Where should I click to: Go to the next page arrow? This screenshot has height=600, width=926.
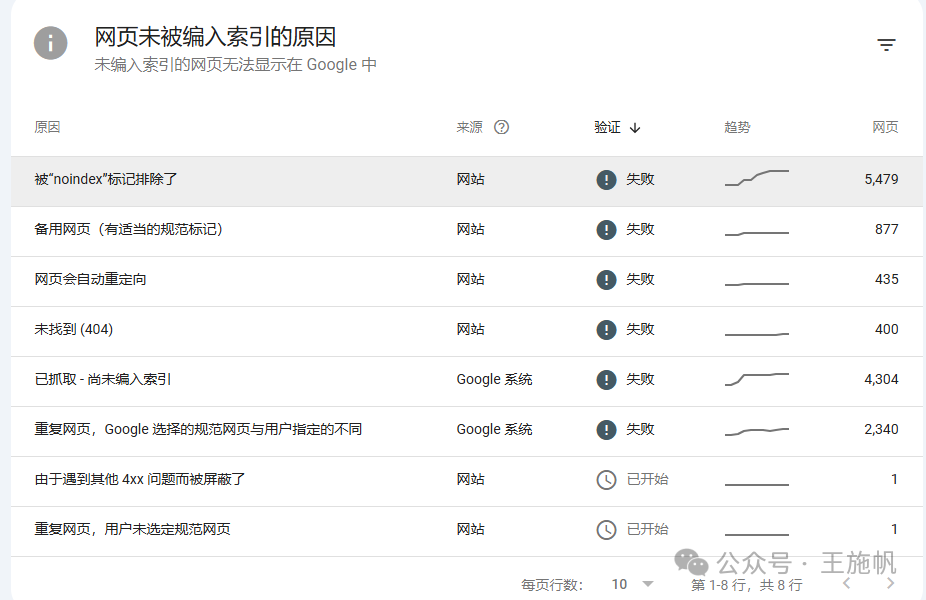pyautogui.click(x=891, y=583)
